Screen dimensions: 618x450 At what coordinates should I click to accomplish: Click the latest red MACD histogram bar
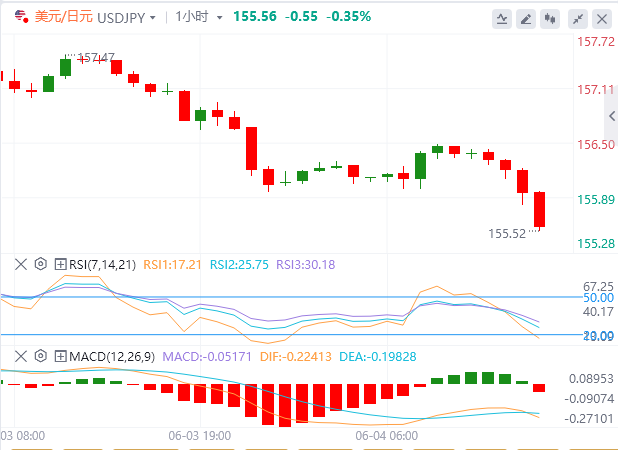(x=539, y=388)
